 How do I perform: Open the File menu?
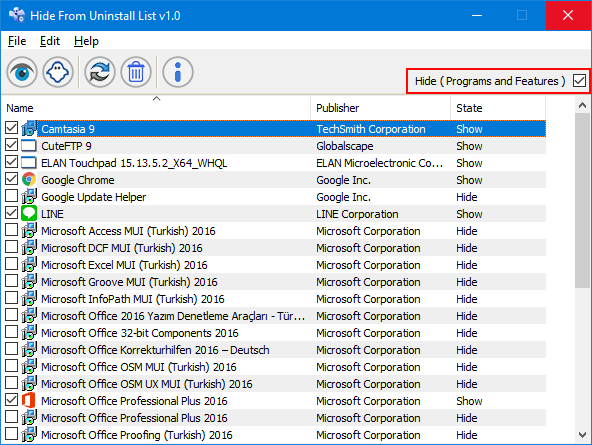pos(17,41)
